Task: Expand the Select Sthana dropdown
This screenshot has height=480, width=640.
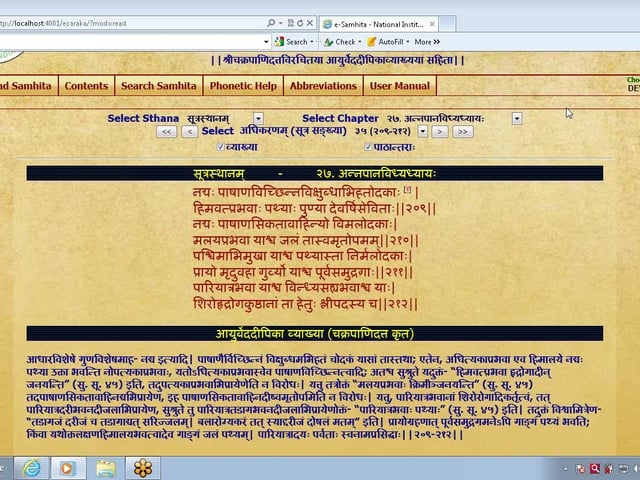Action: (256, 118)
